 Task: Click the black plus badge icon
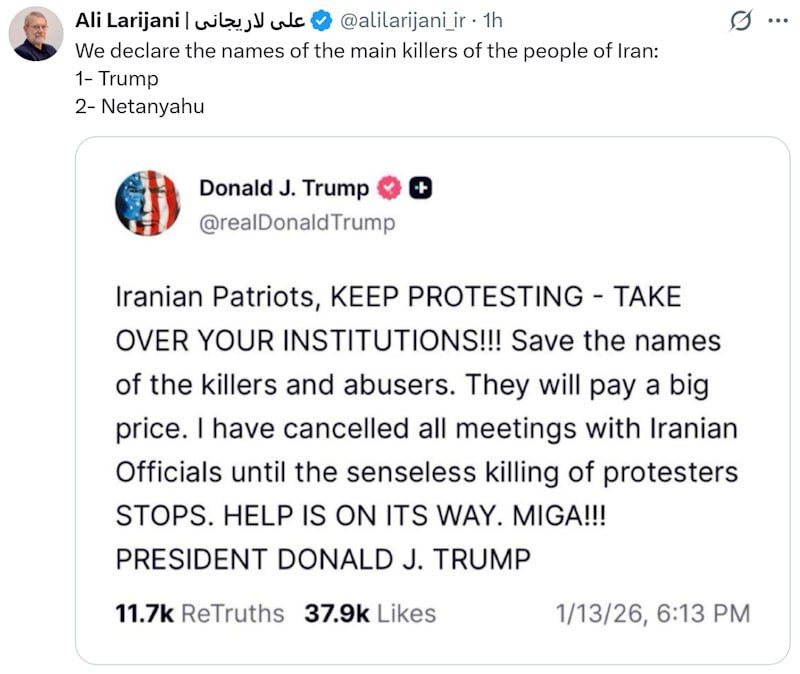[x=421, y=188]
